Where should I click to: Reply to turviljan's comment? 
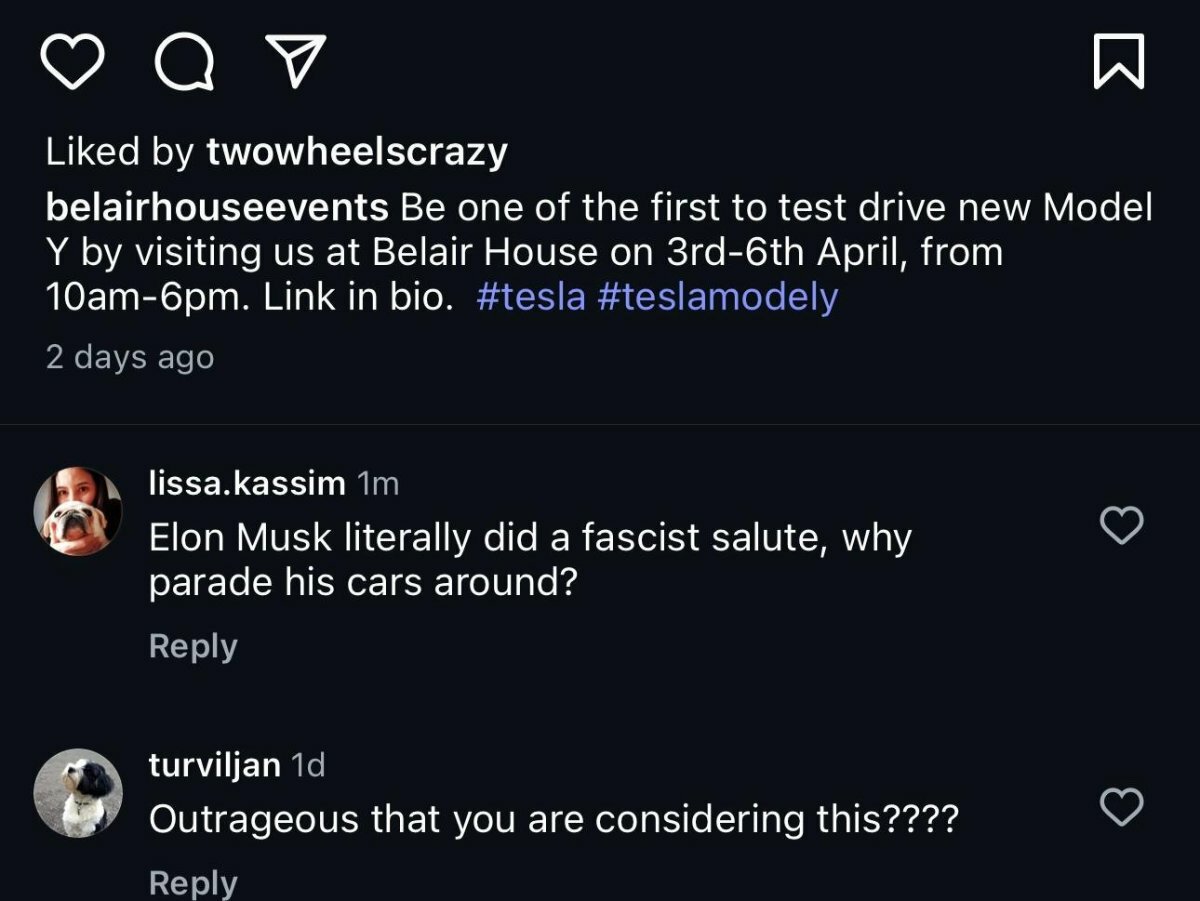[193, 882]
